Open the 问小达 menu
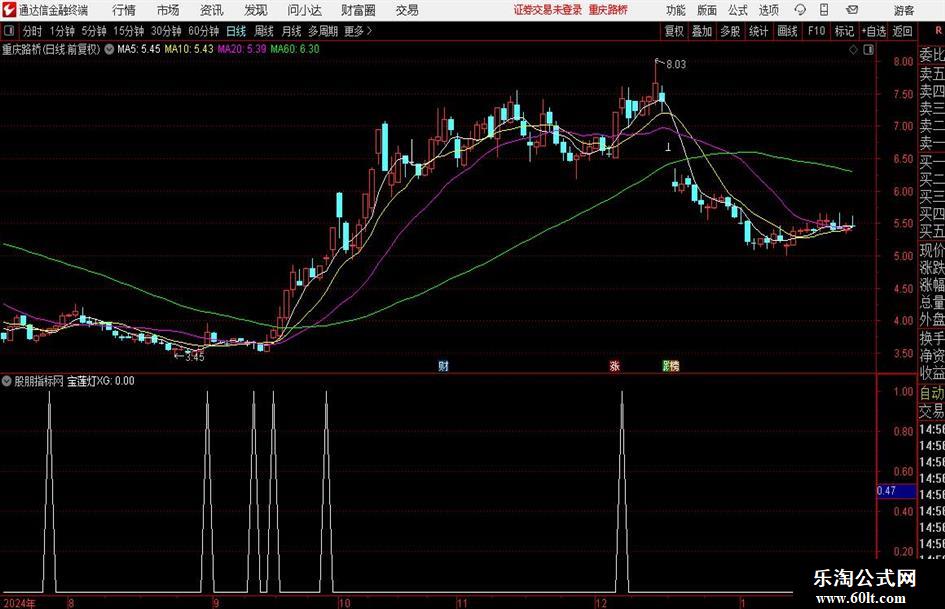The height and width of the screenshot is (609, 945). [304, 10]
